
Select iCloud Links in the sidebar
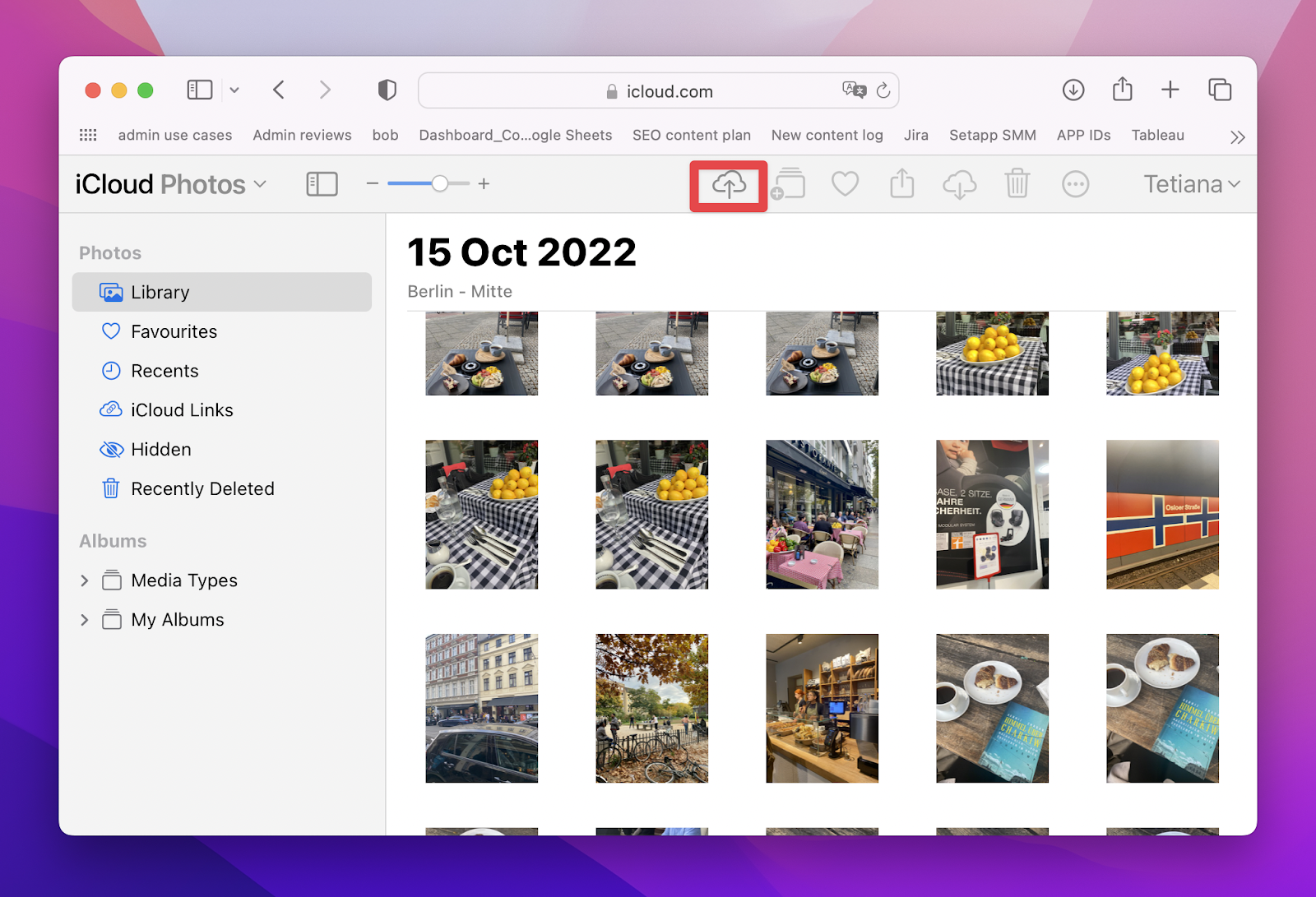[222, 409]
